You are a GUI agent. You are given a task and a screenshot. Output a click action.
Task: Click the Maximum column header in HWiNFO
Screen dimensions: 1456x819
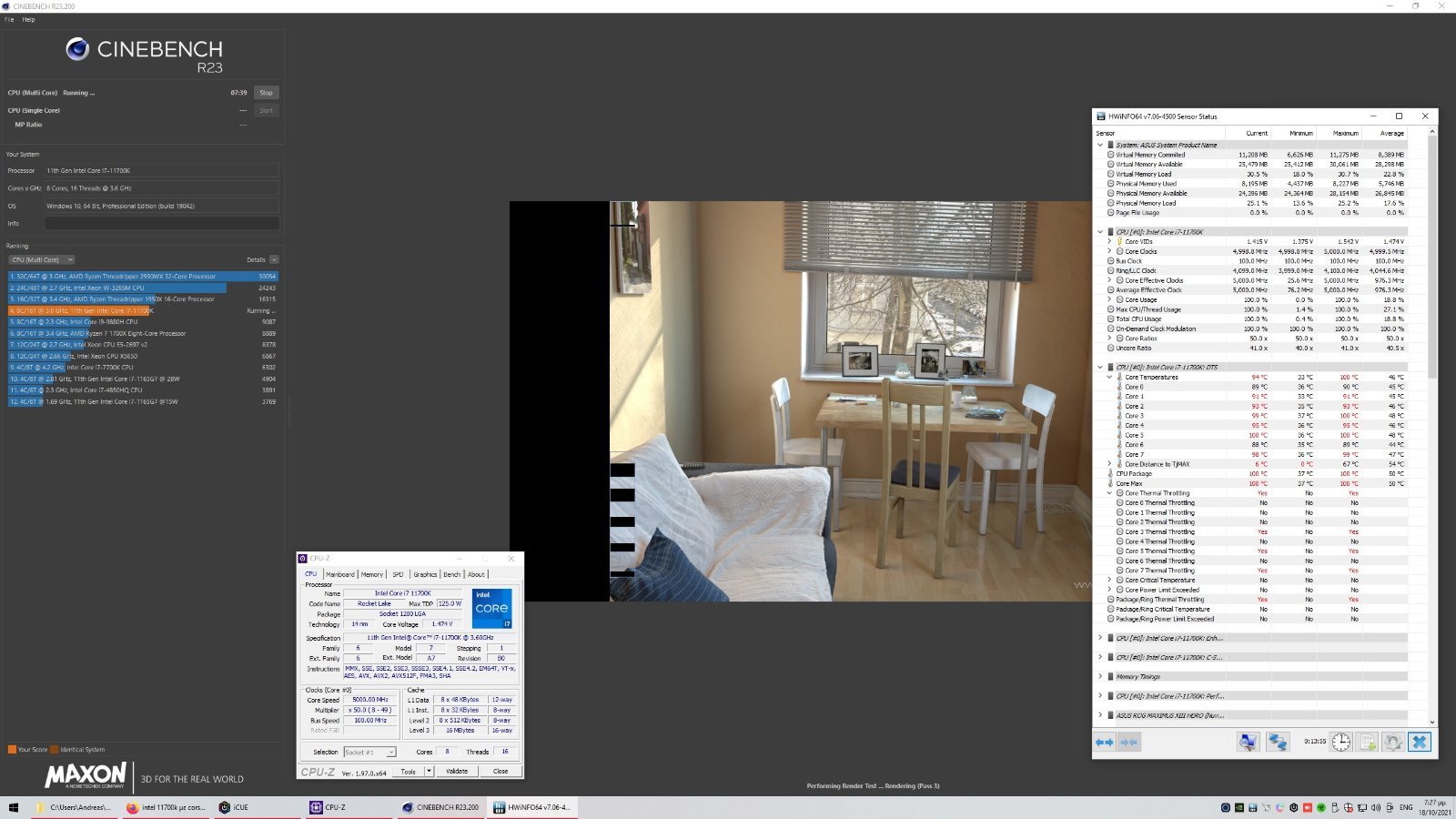tap(1346, 134)
